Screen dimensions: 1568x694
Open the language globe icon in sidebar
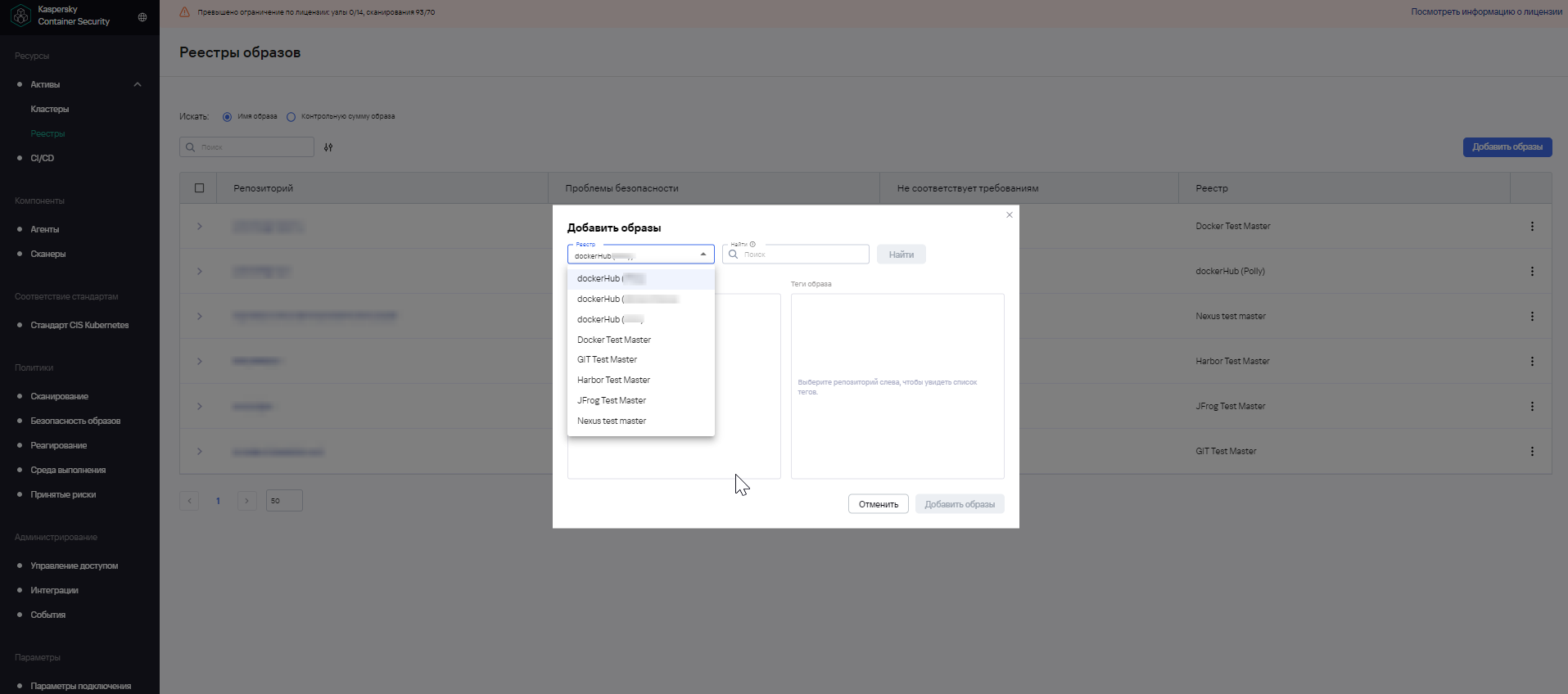point(142,17)
